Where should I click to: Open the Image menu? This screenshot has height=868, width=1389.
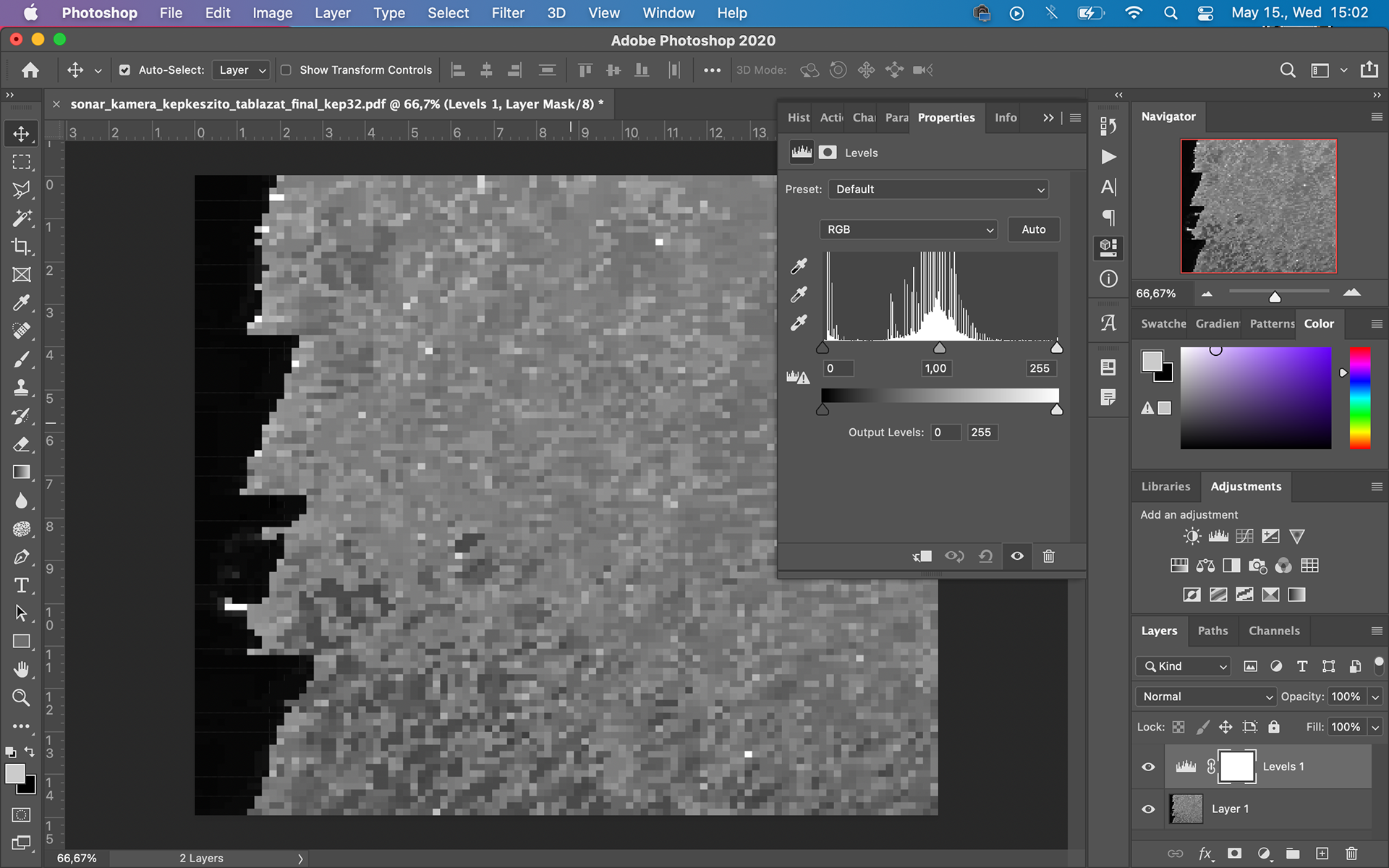272,13
